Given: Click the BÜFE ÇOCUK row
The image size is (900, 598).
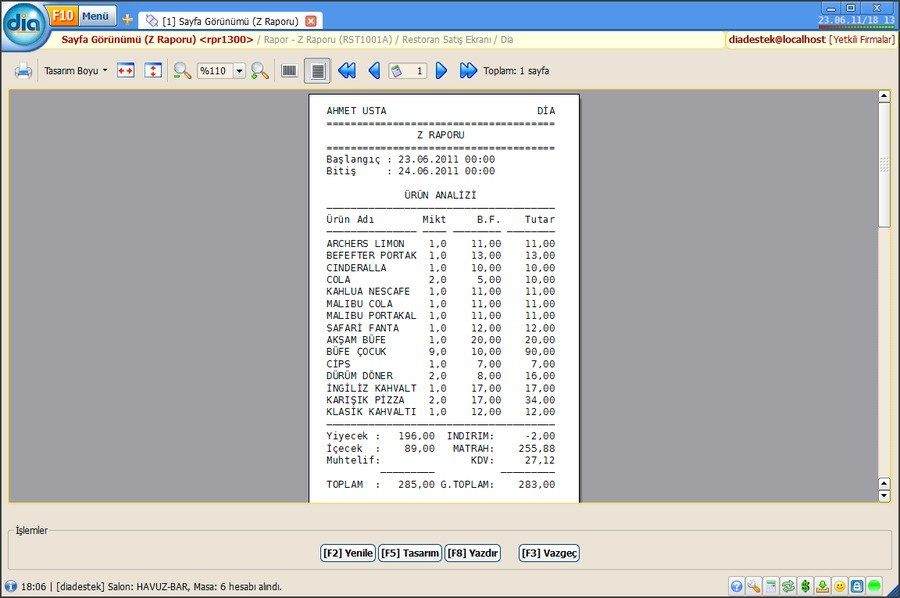Looking at the screenshot, I should pyautogui.click(x=440, y=352).
